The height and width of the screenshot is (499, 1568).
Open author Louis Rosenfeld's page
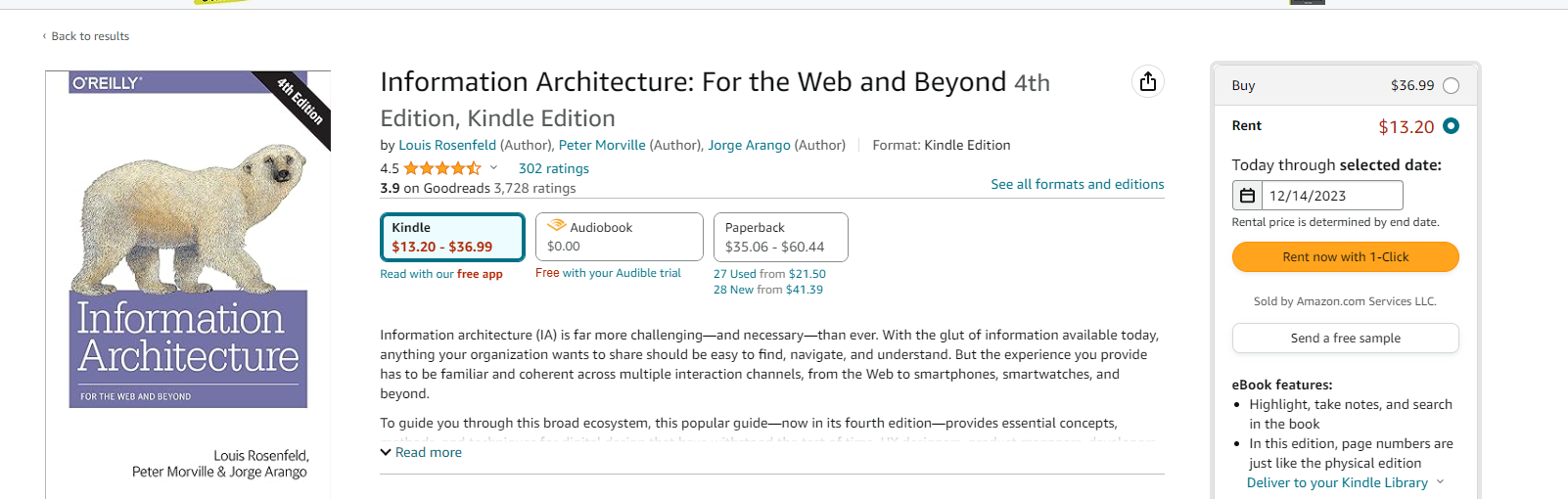coord(447,145)
